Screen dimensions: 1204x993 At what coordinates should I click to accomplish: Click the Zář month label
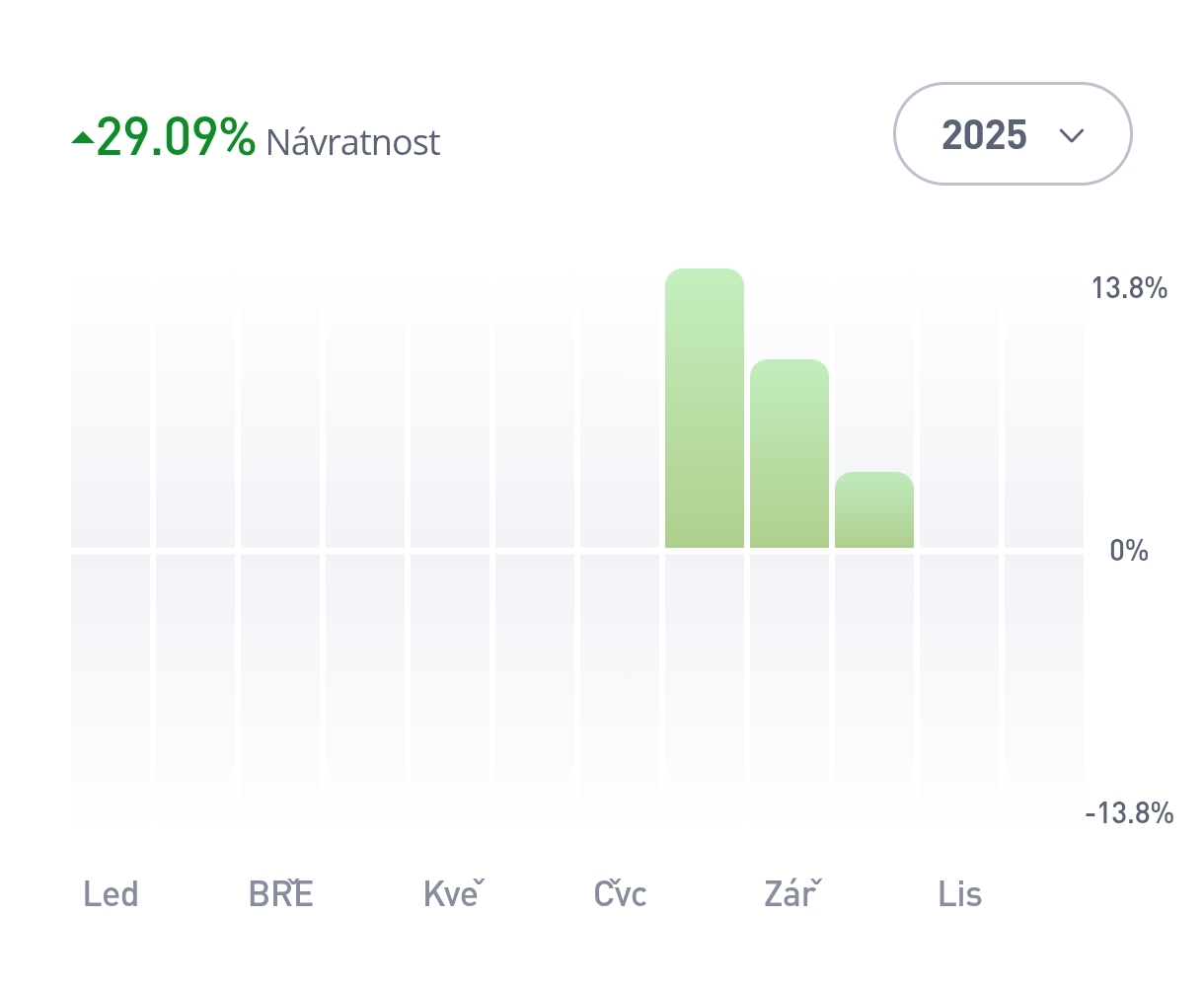click(791, 894)
